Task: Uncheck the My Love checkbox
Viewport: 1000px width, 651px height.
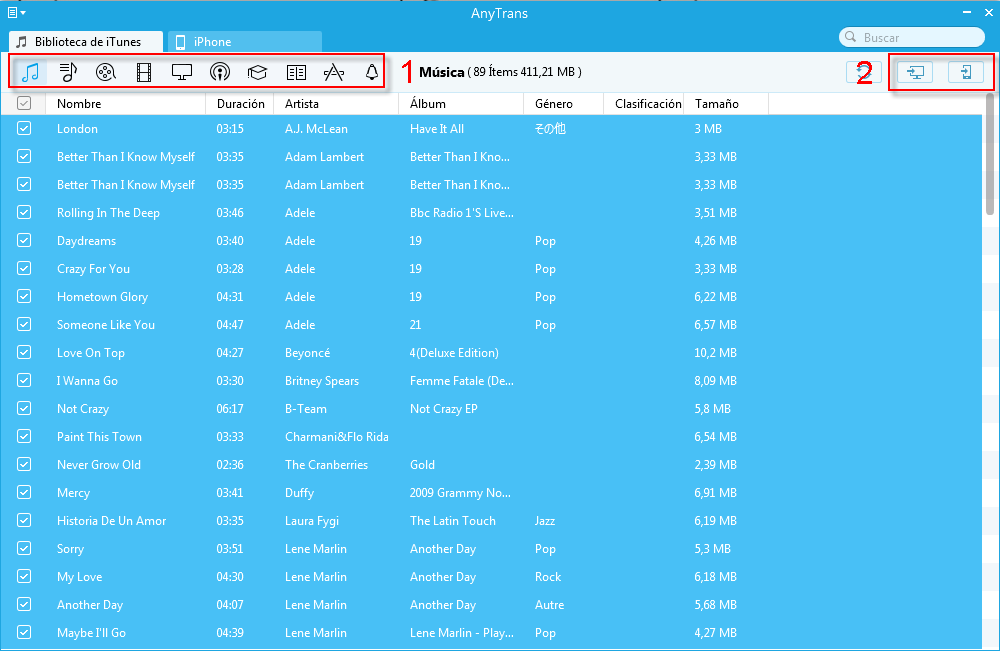Action: (24, 577)
